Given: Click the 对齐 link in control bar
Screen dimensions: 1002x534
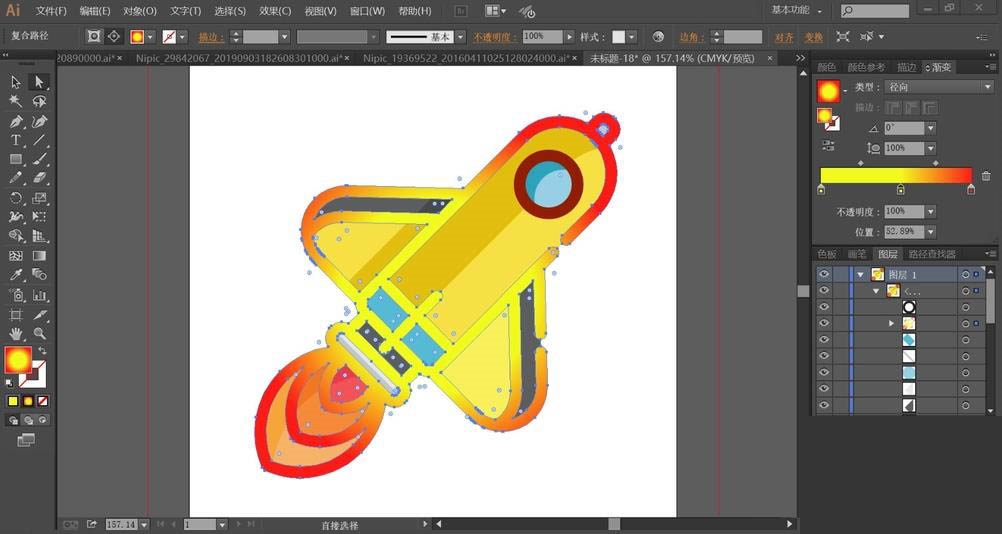Looking at the screenshot, I should pos(784,37).
